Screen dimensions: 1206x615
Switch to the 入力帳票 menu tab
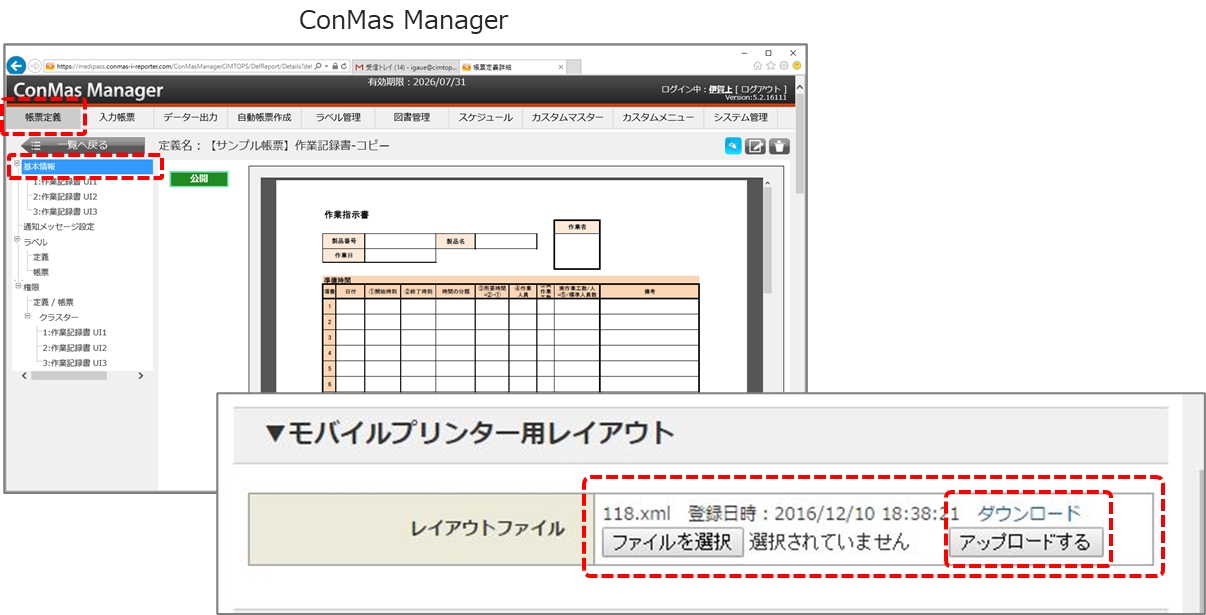click(117, 117)
